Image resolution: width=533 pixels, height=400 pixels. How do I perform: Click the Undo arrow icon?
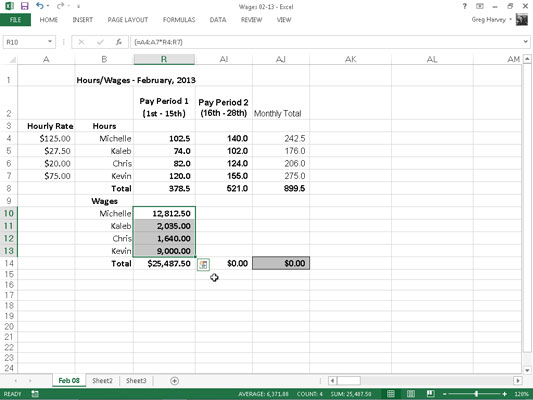point(39,6)
